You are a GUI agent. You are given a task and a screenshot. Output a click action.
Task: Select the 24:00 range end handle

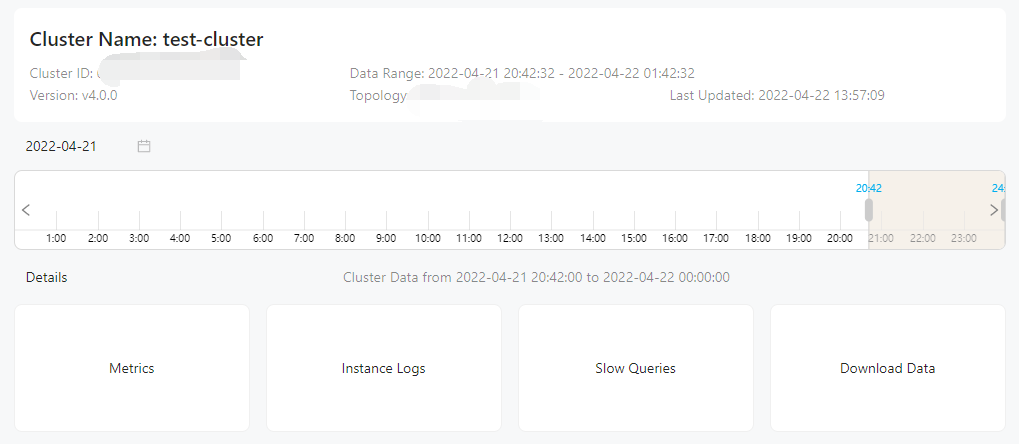click(1005, 210)
